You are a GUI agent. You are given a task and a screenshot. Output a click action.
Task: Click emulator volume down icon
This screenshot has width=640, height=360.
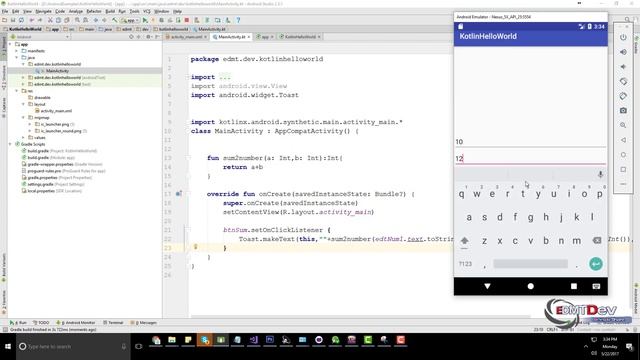click(623, 67)
